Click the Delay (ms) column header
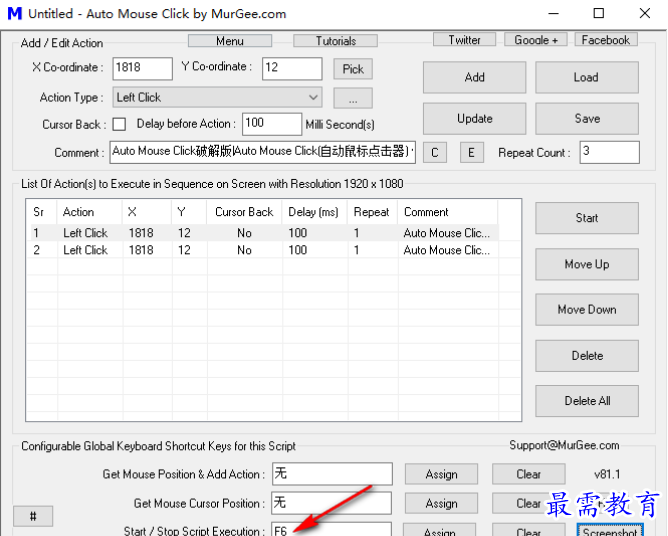The image size is (668, 536). [314, 212]
